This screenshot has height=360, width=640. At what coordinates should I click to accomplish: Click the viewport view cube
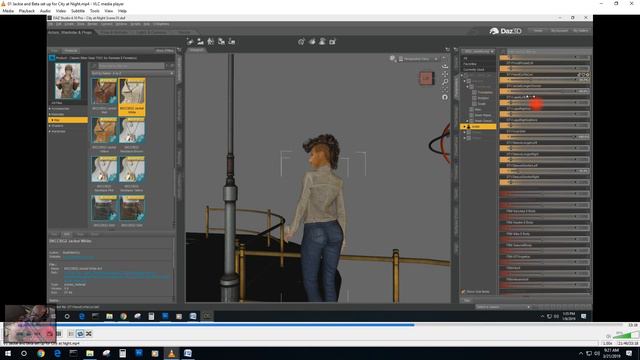pos(427,78)
